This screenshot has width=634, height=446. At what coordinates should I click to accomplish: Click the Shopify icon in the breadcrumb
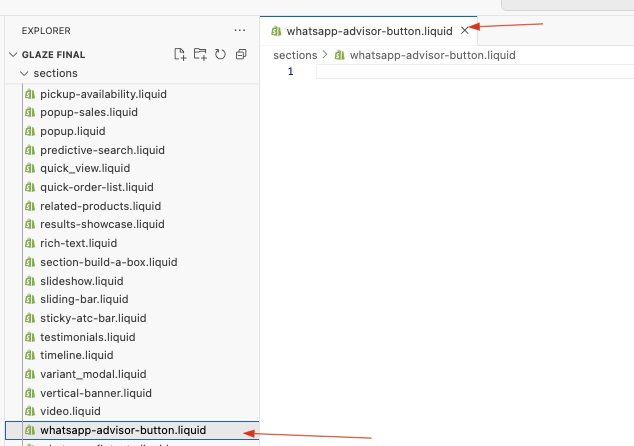(x=340, y=55)
